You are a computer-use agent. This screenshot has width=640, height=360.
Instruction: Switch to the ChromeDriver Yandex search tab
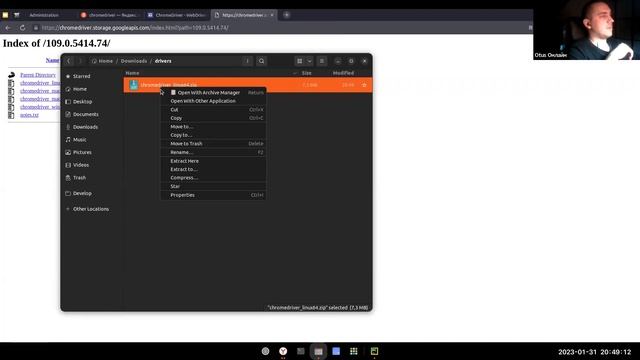(x=110, y=15)
